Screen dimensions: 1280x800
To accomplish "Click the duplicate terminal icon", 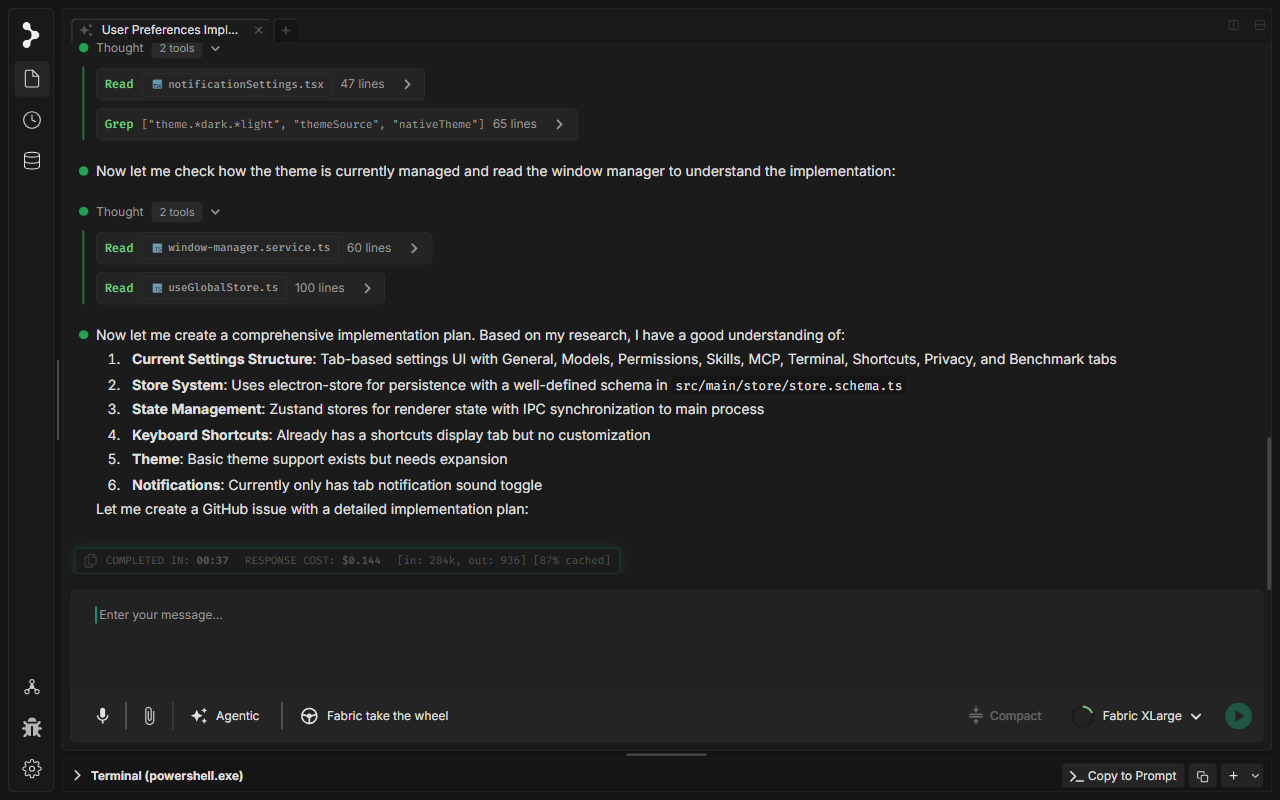I will tap(1203, 776).
